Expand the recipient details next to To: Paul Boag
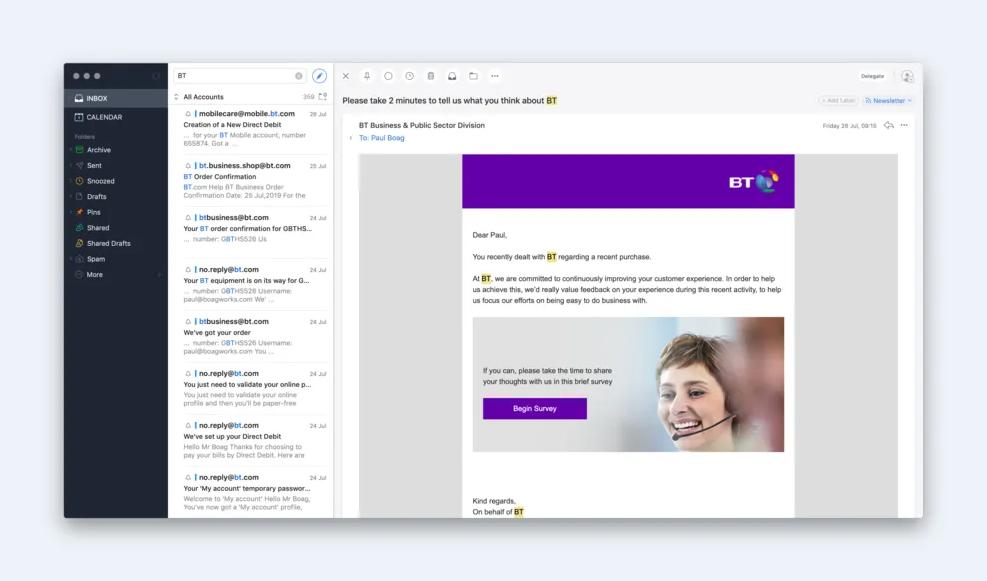 click(x=351, y=138)
